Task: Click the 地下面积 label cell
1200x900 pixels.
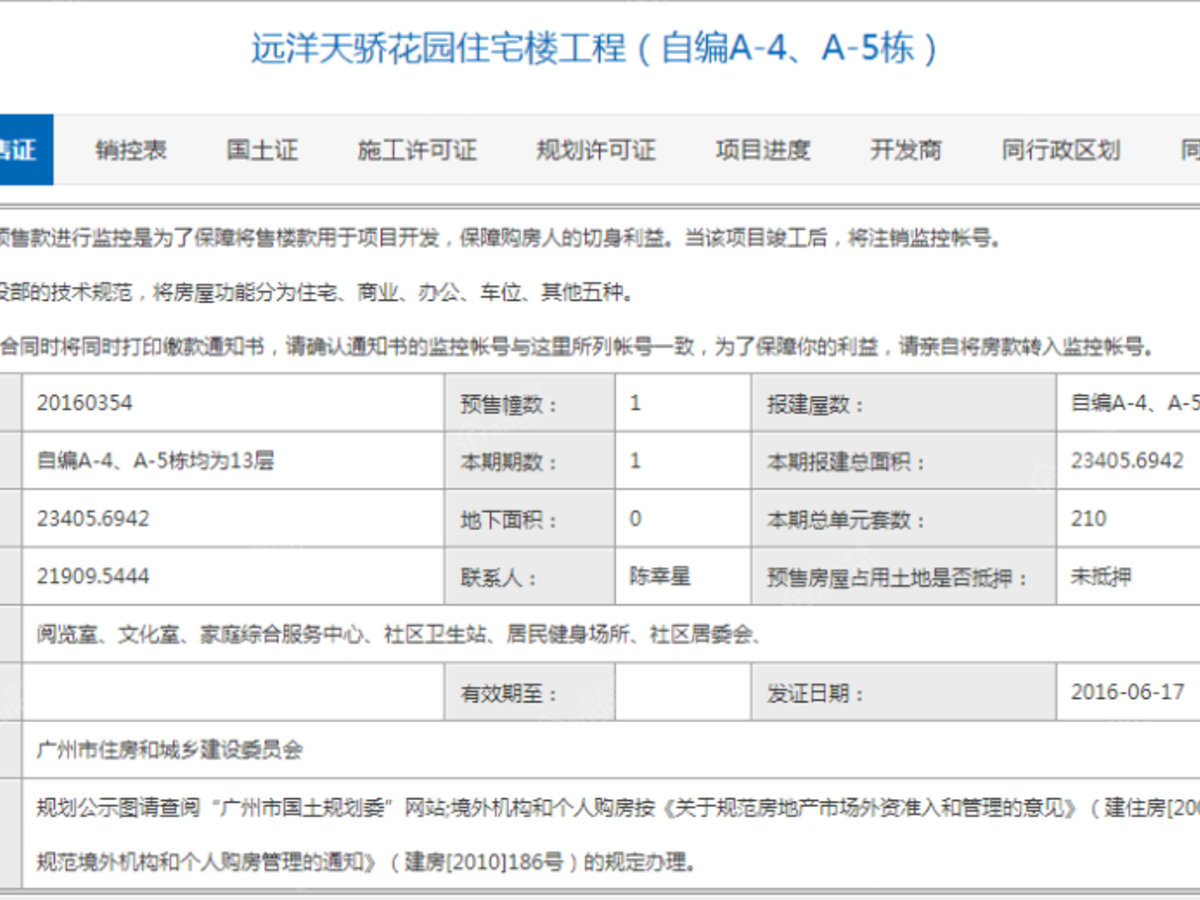Action: 530,520
